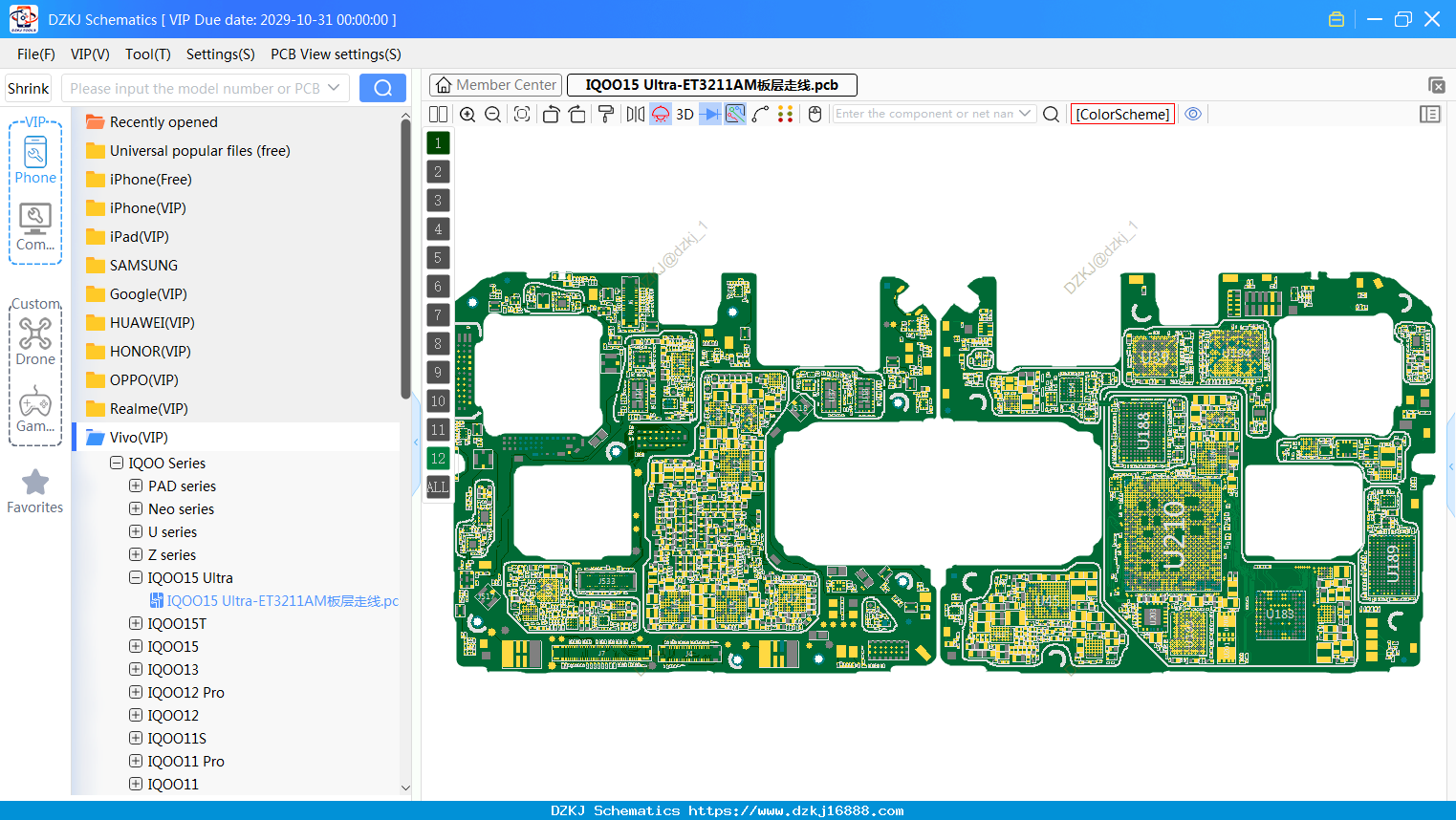Screen dimensions: 1456x820
Task: Click the yellow briefcase icon in title bar
Action: pos(1336,19)
